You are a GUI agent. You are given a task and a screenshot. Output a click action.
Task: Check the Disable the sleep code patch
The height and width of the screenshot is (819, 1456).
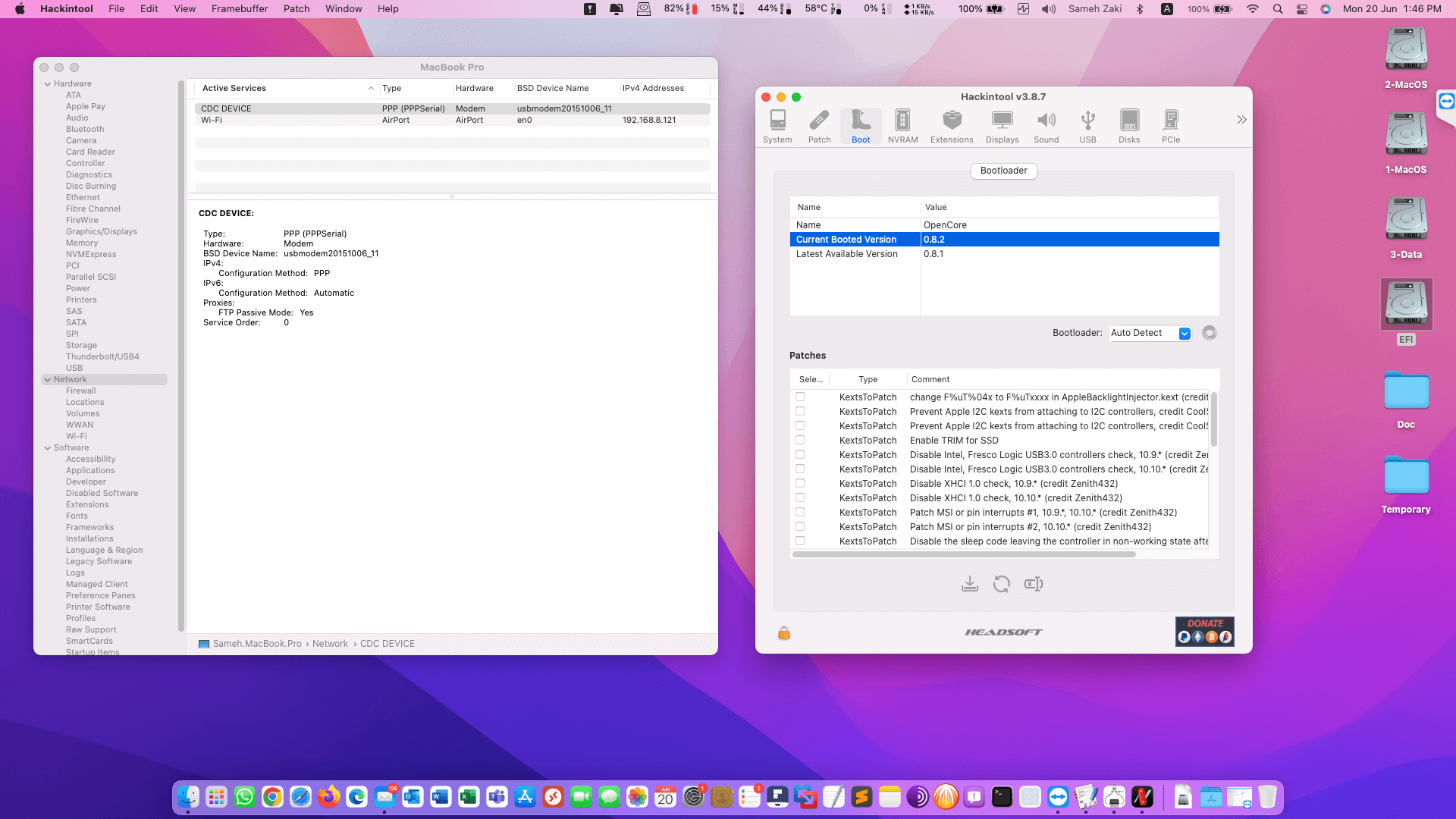click(800, 541)
